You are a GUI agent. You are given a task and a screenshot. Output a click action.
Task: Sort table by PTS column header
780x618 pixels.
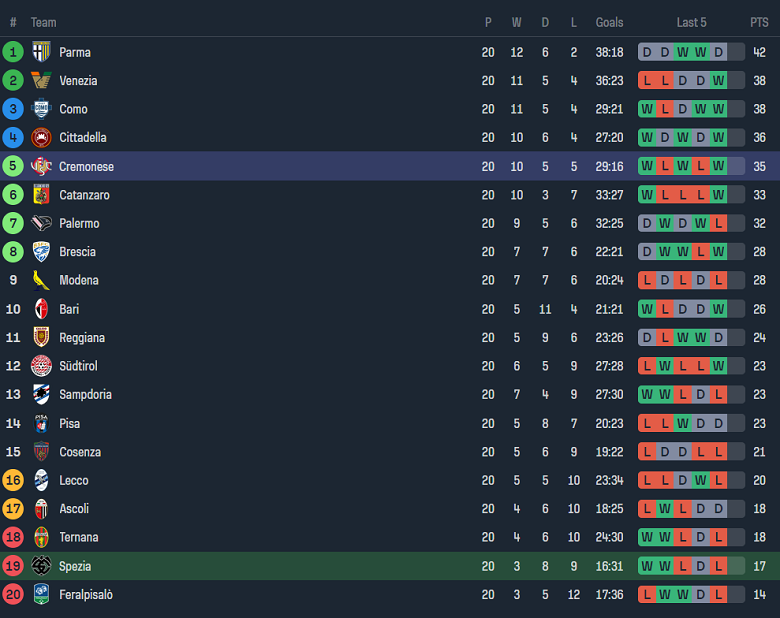pyautogui.click(x=759, y=22)
